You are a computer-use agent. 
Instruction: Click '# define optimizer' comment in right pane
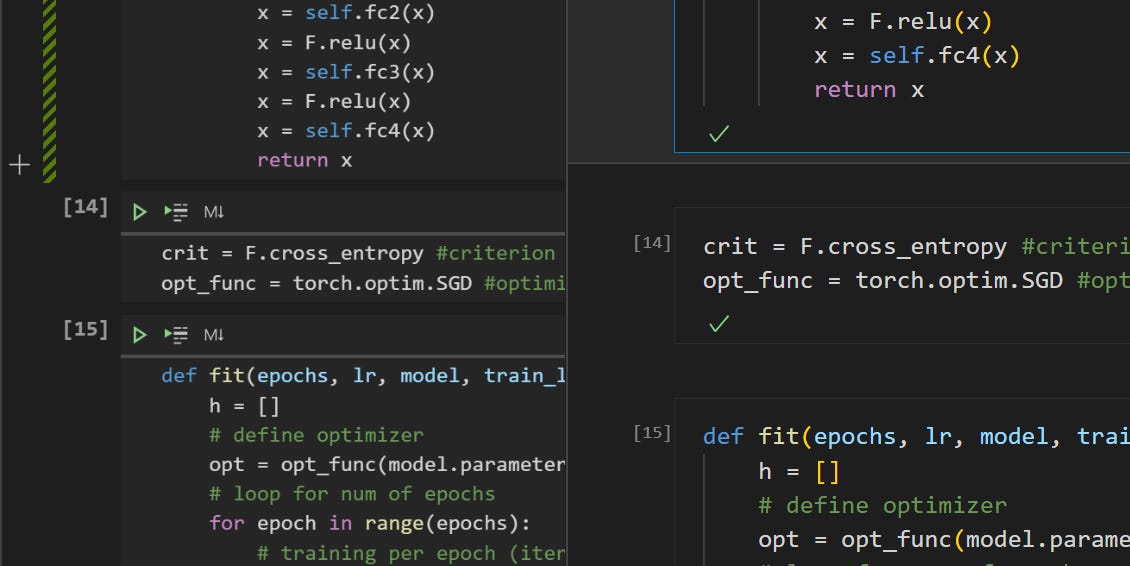[x=883, y=506]
